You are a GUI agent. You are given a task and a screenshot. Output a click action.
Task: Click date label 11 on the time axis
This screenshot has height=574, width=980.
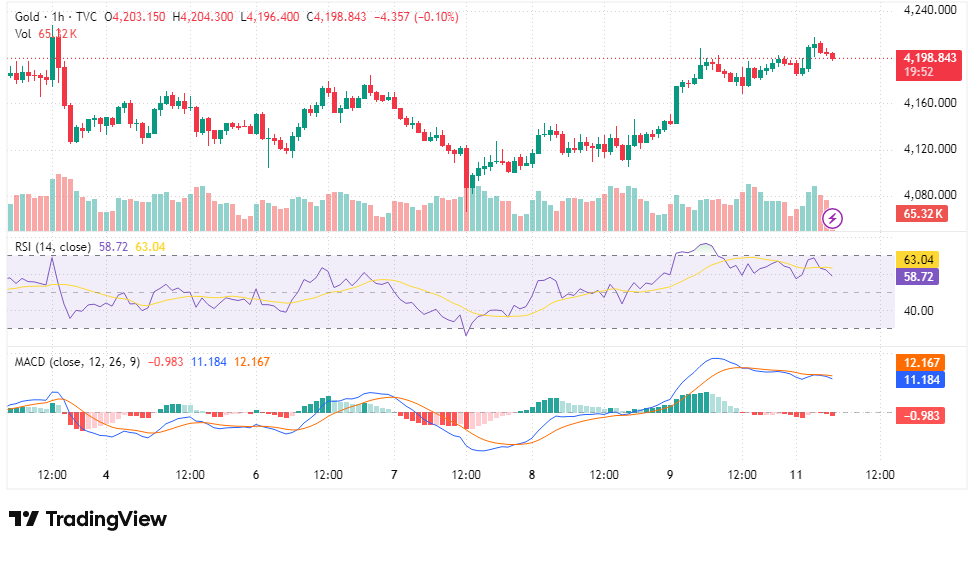click(x=796, y=475)
